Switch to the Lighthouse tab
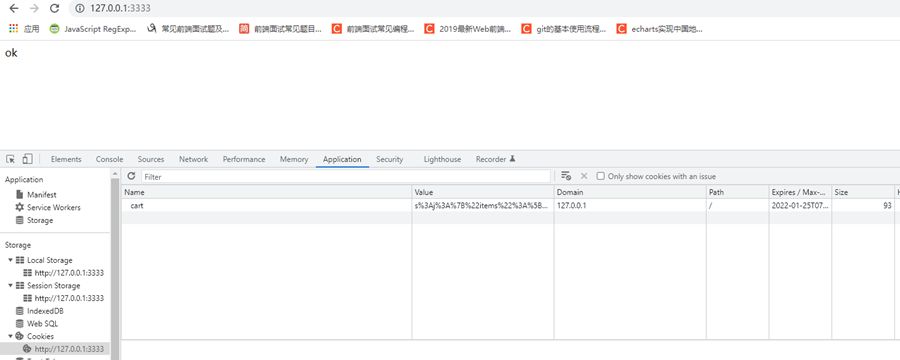The height and width of the screenshot is (360, 900). 442,159
